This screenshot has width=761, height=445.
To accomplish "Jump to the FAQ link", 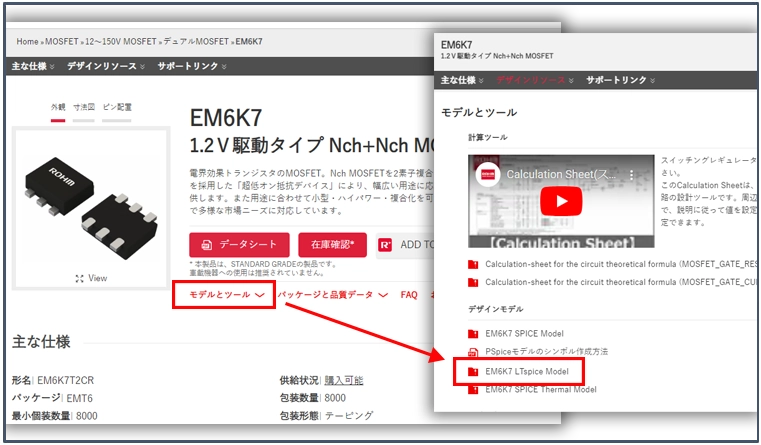I will pyautogui.click(x=409, y=295).
